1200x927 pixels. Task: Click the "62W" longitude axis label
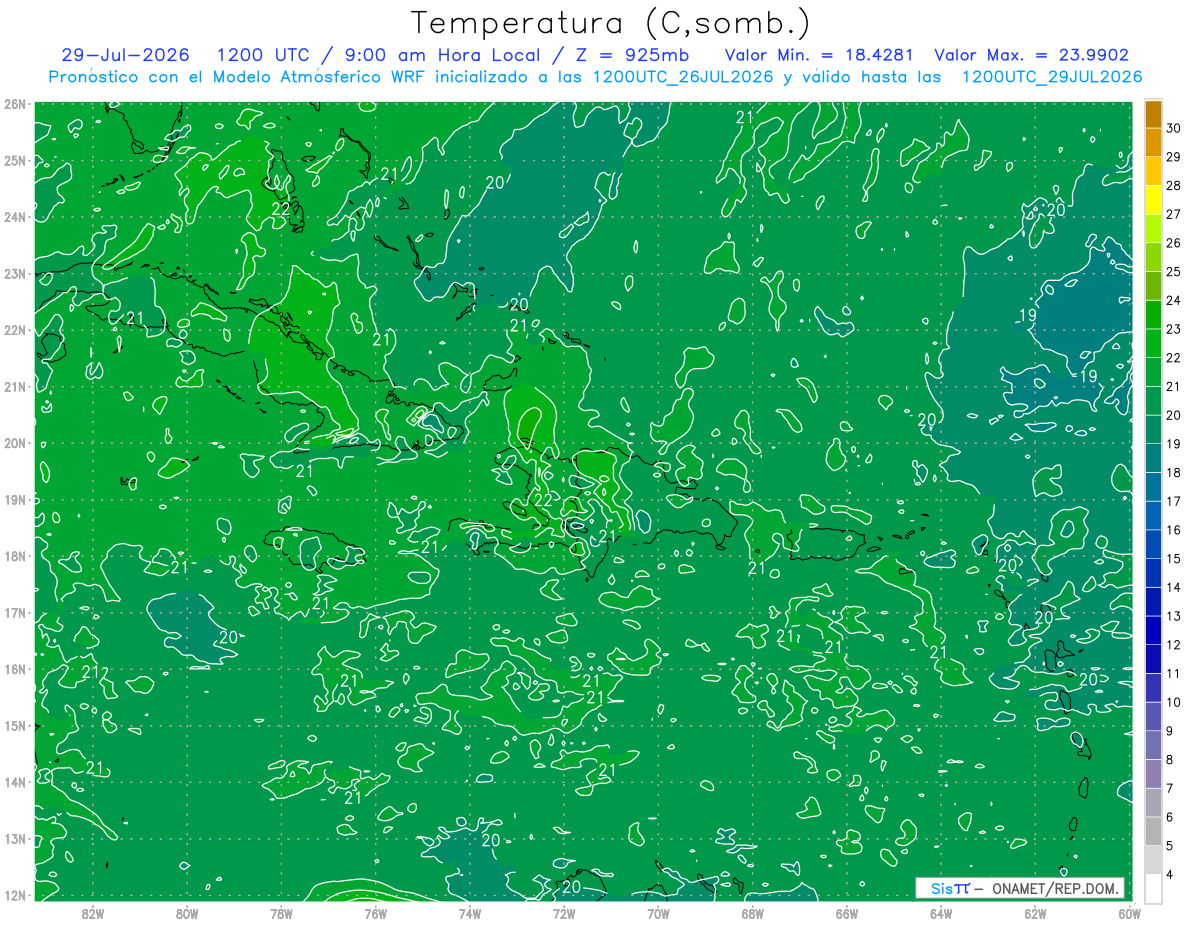coord(1035,913)
